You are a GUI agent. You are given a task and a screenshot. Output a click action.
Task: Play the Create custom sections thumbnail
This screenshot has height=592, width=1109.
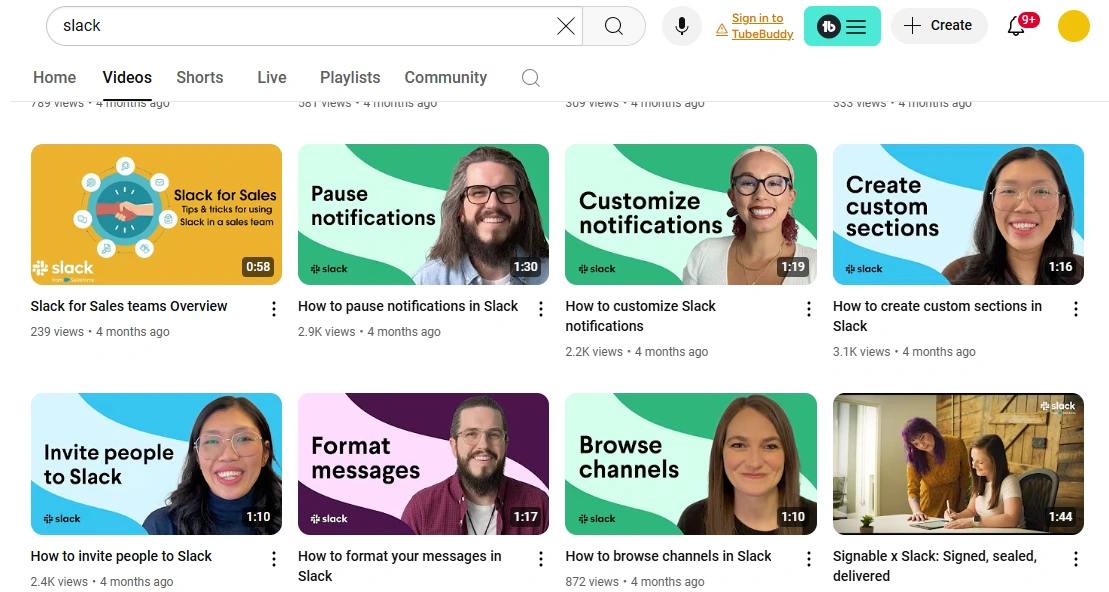(958, 214)
